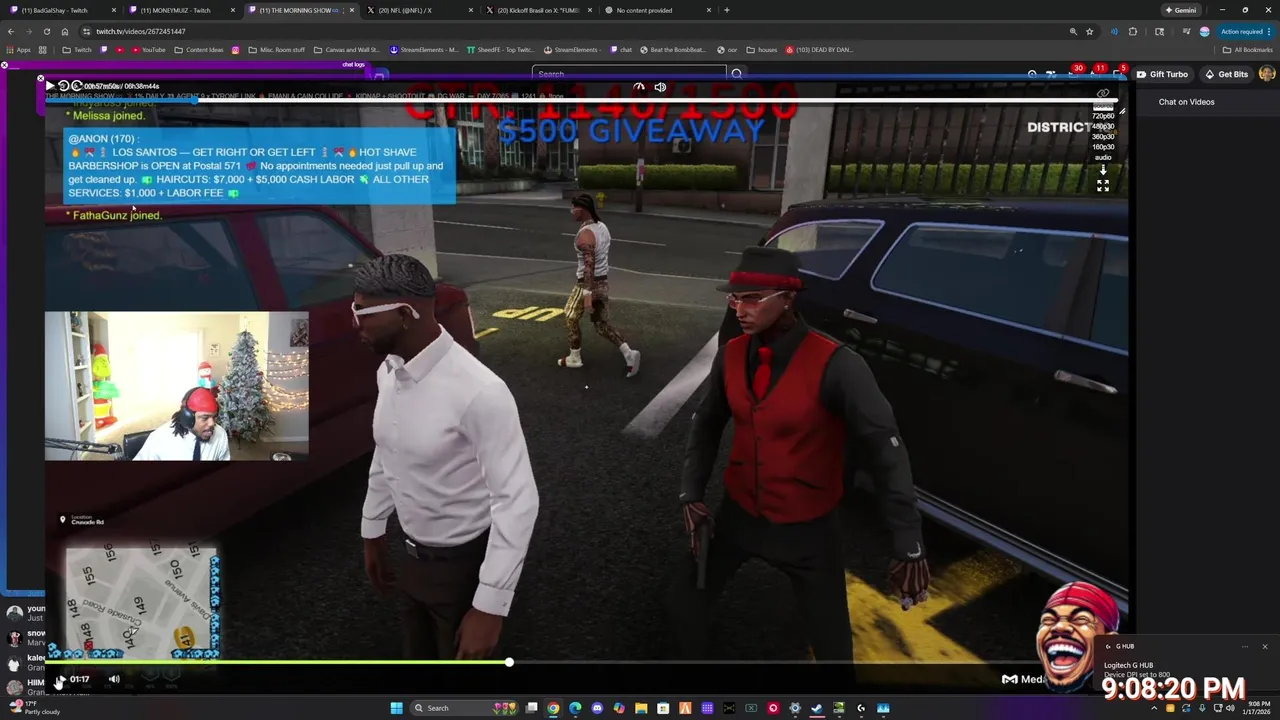The image size is (1280, 720).
Task: Copy the link via chain icon
Action: pyautogui.click(x=1103, y=93)
